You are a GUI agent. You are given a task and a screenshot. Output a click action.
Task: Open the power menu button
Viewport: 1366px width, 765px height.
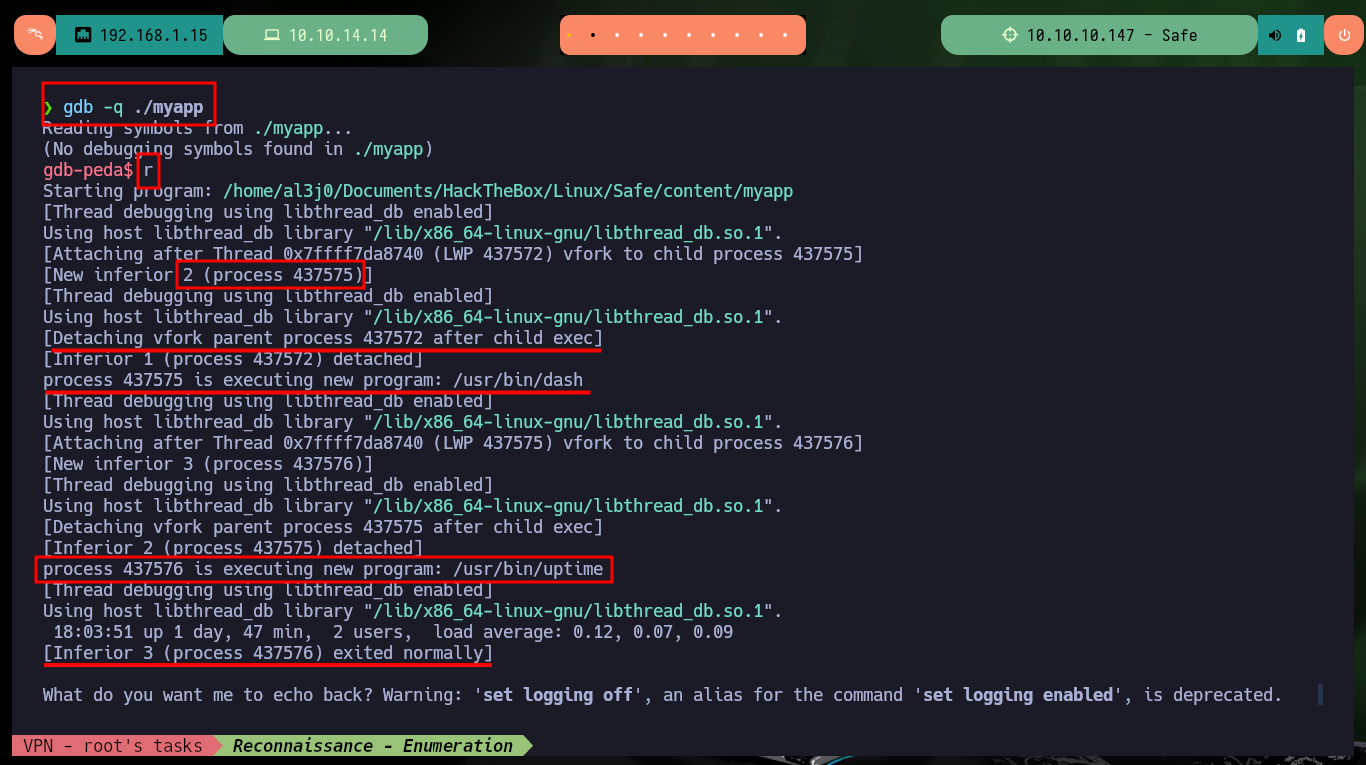point(1344,35)
